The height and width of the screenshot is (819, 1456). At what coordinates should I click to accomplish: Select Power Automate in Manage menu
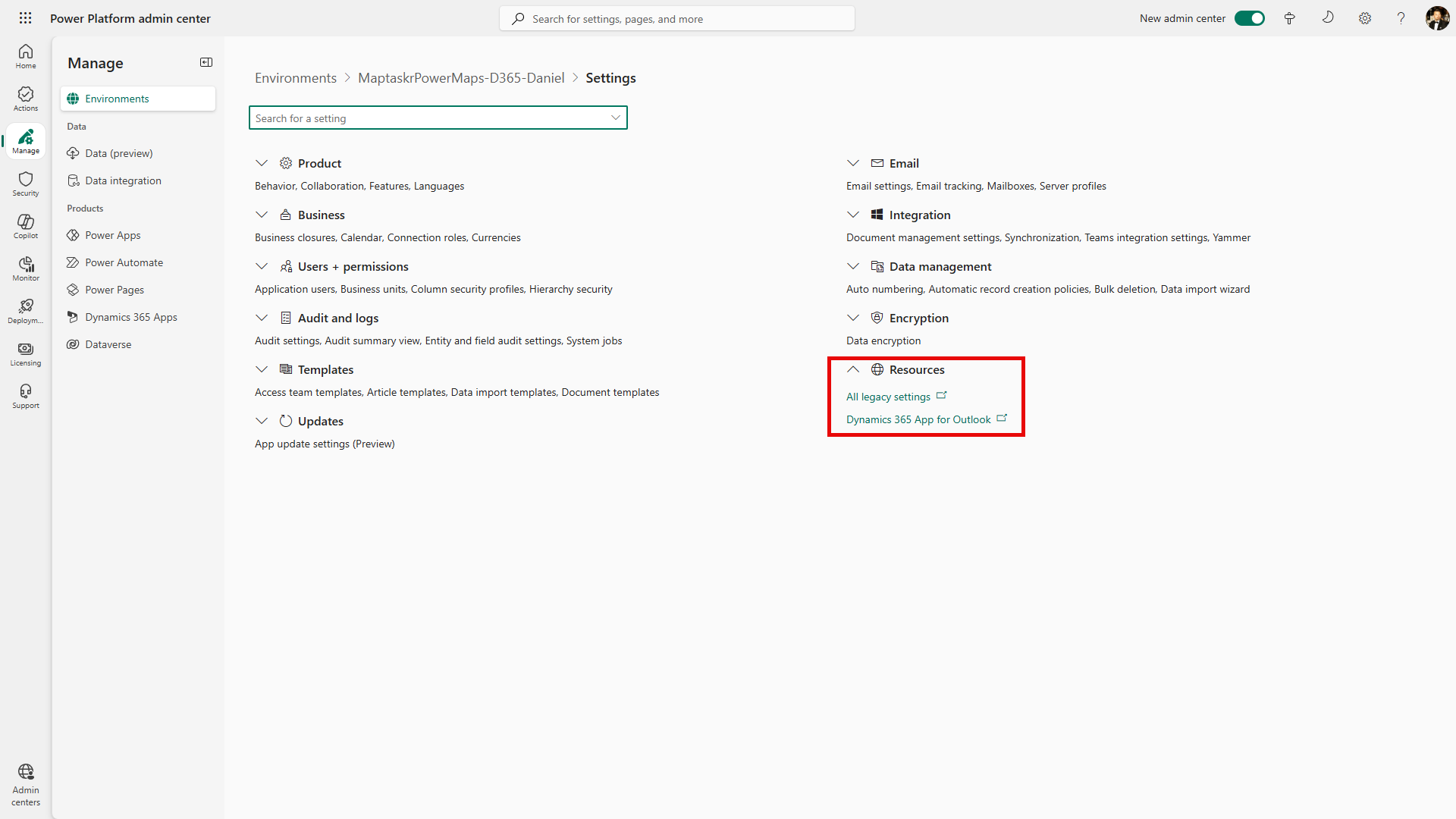click(x=124, y=262)
